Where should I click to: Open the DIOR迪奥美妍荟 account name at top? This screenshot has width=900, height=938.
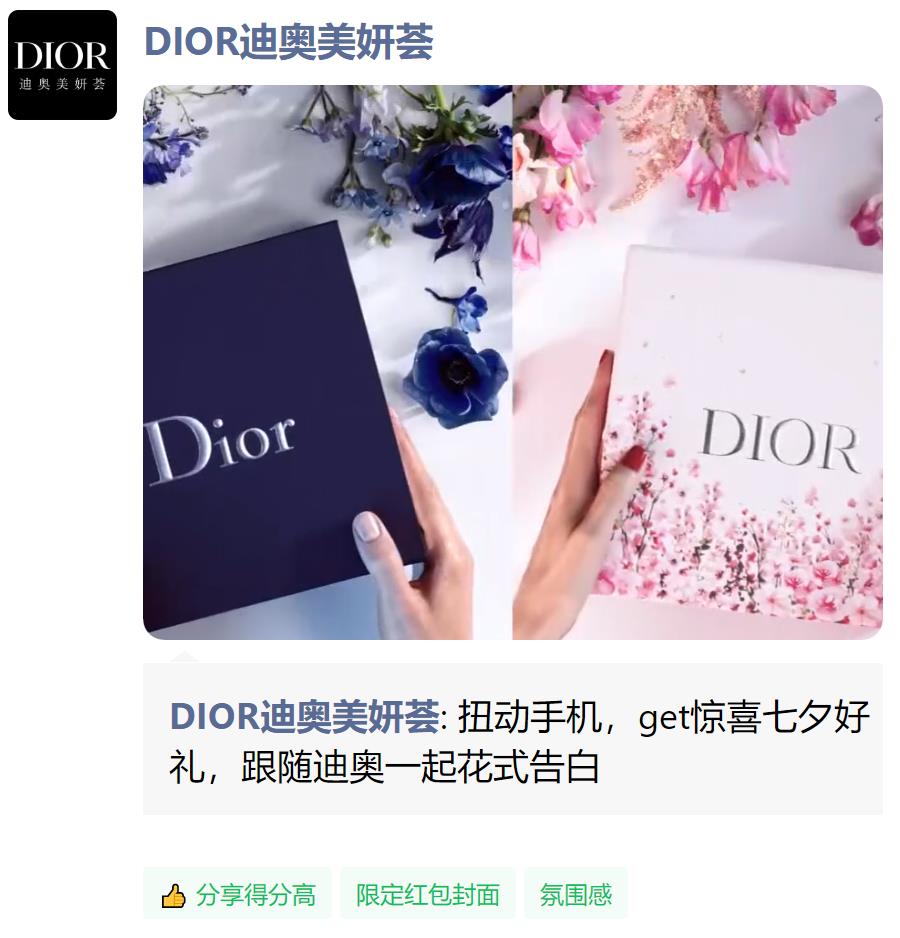click(x=288, y=42)
